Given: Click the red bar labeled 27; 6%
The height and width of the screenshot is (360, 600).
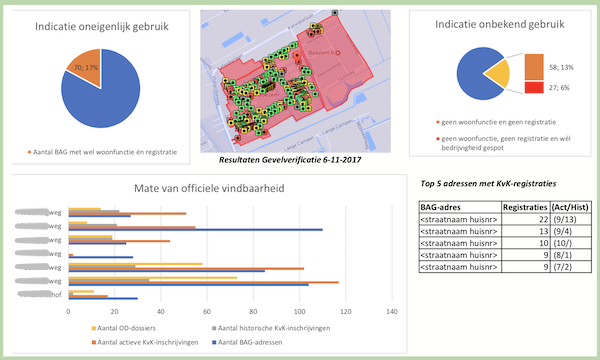Looking at the screenshot, I should (534, 87).
